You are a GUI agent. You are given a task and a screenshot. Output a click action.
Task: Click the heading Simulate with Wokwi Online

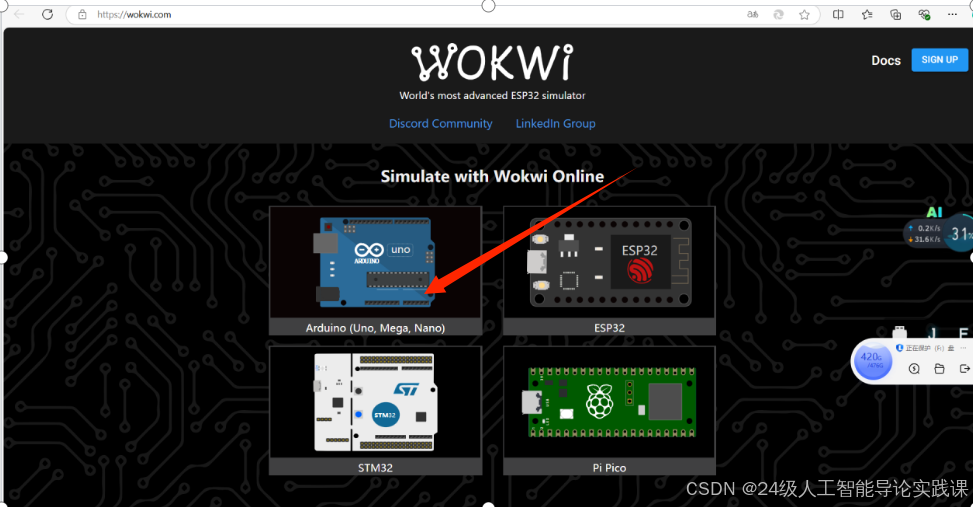click(492, 176)
